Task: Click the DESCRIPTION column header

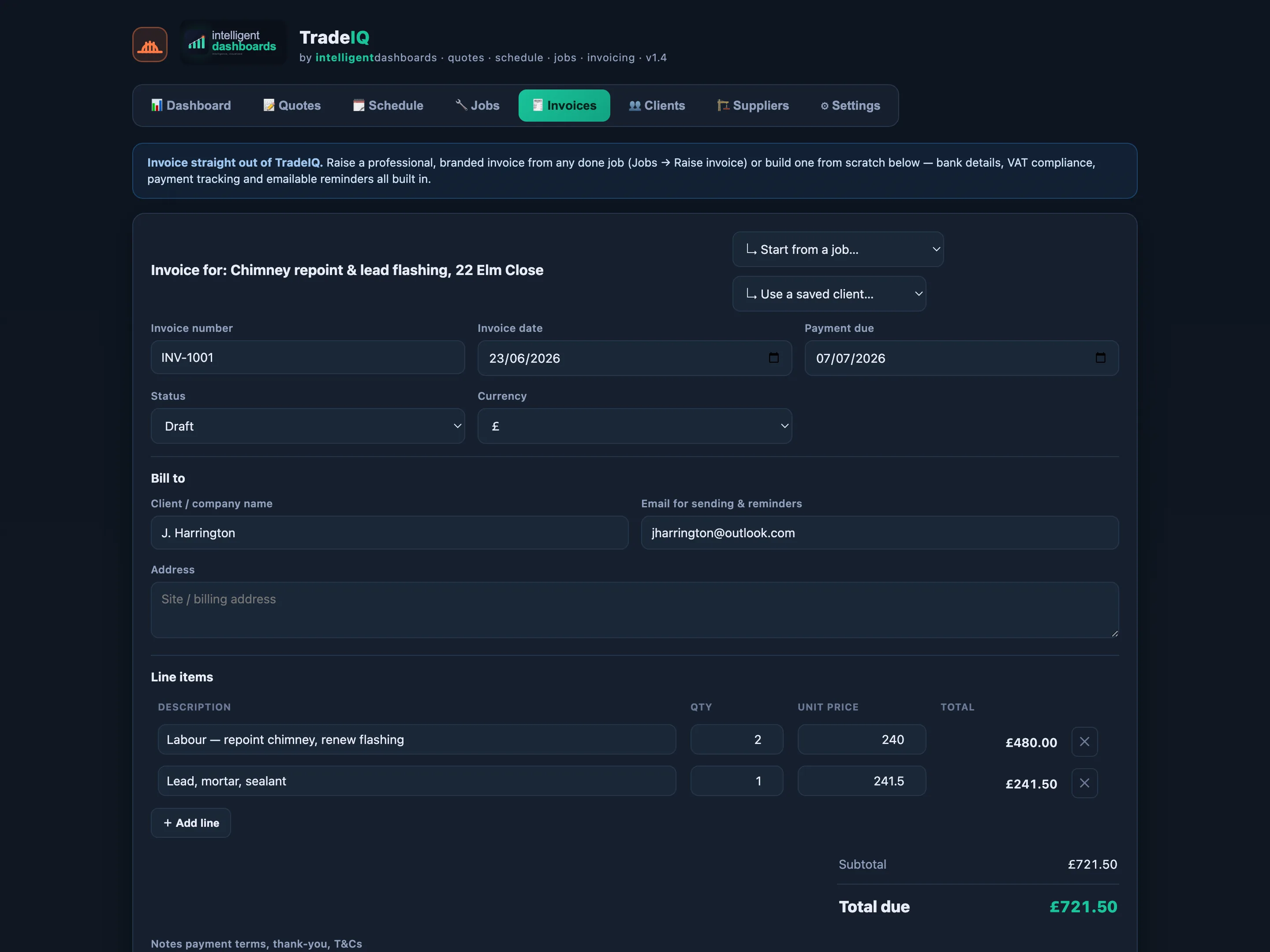Action: tap(194, 707)
